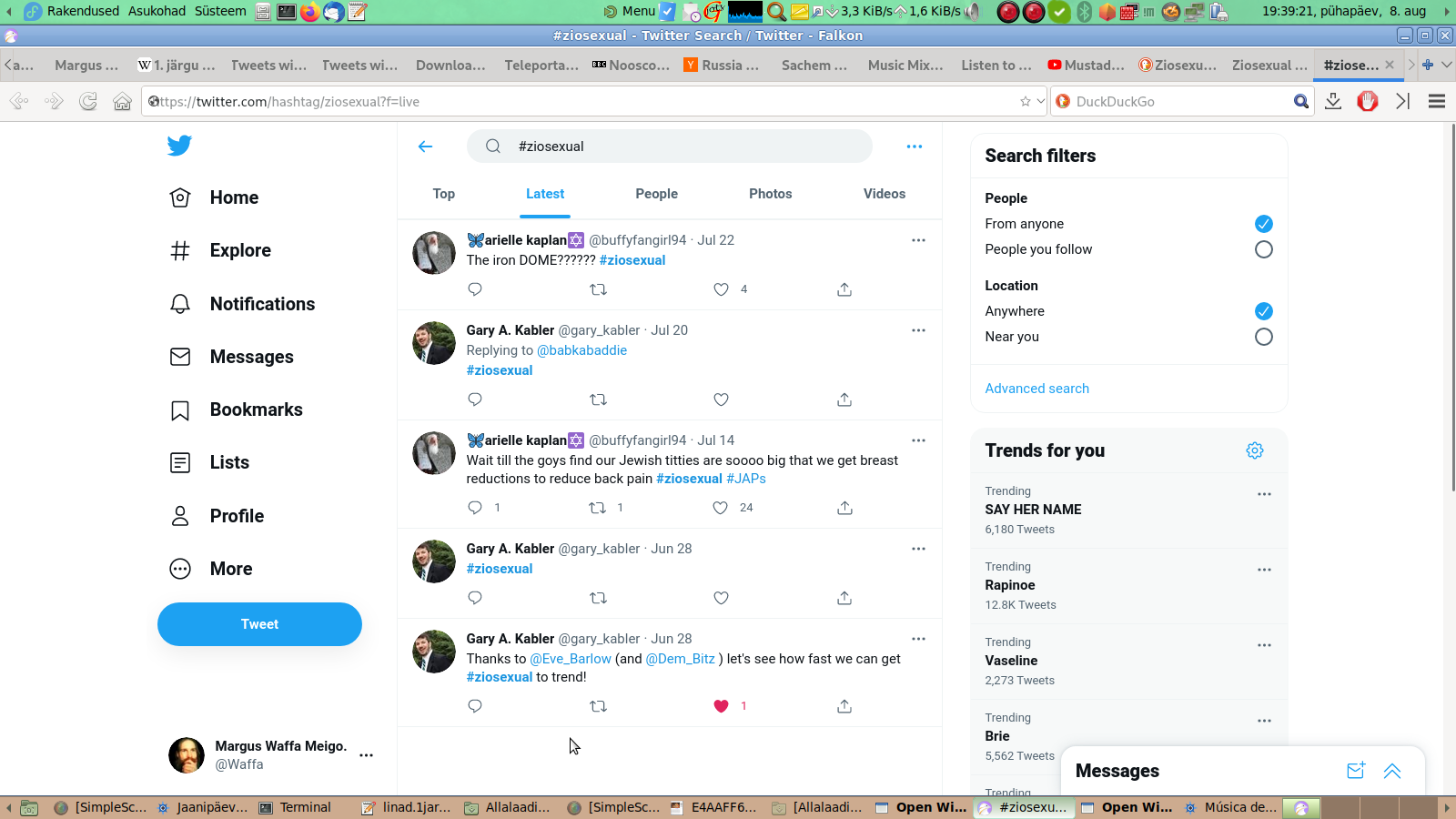This screenshot has width=1456, height=819.
Task: Reload the page in Falkon toolbar
Action: click(88, 102)
